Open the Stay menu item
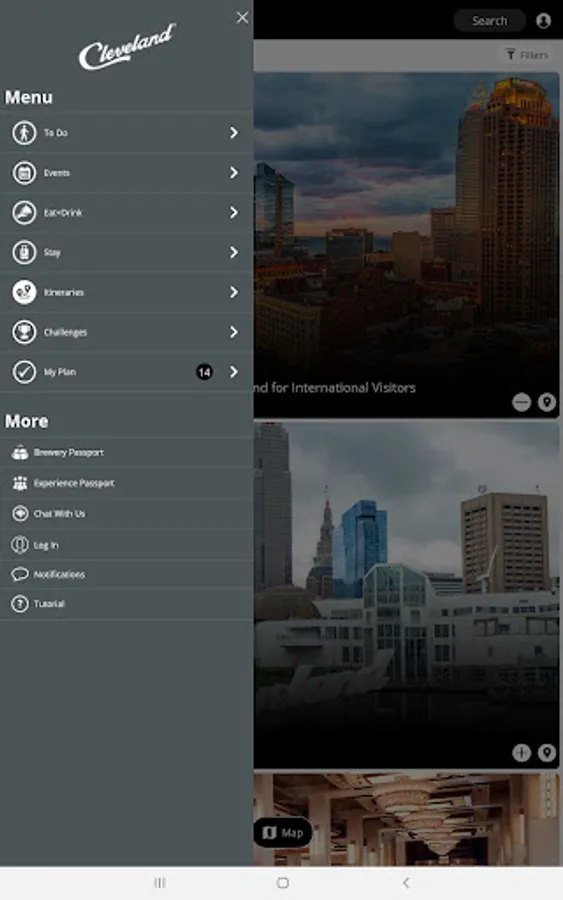Screen dimensions: 563x900 (126, 253)
